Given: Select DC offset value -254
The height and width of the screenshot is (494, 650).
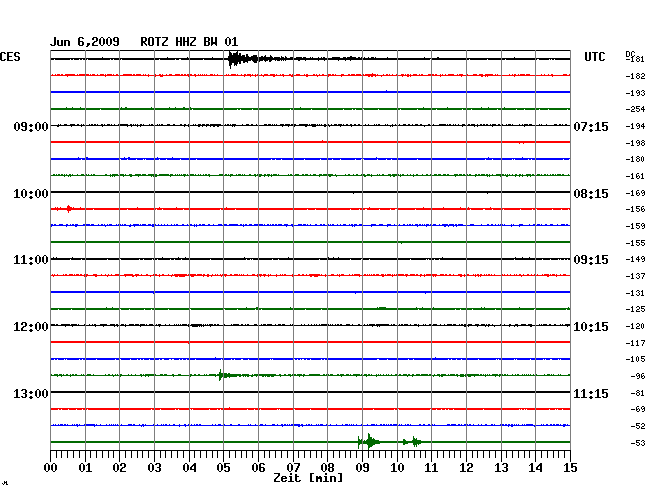Looking at the screenshot, I should [x=635, y=109].
